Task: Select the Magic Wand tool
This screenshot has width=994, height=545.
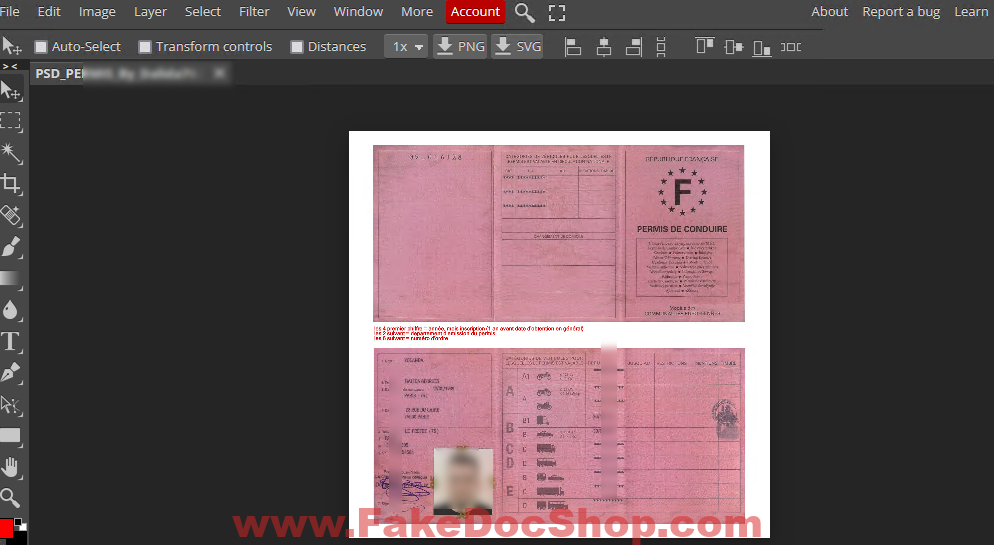Action: 11,153
